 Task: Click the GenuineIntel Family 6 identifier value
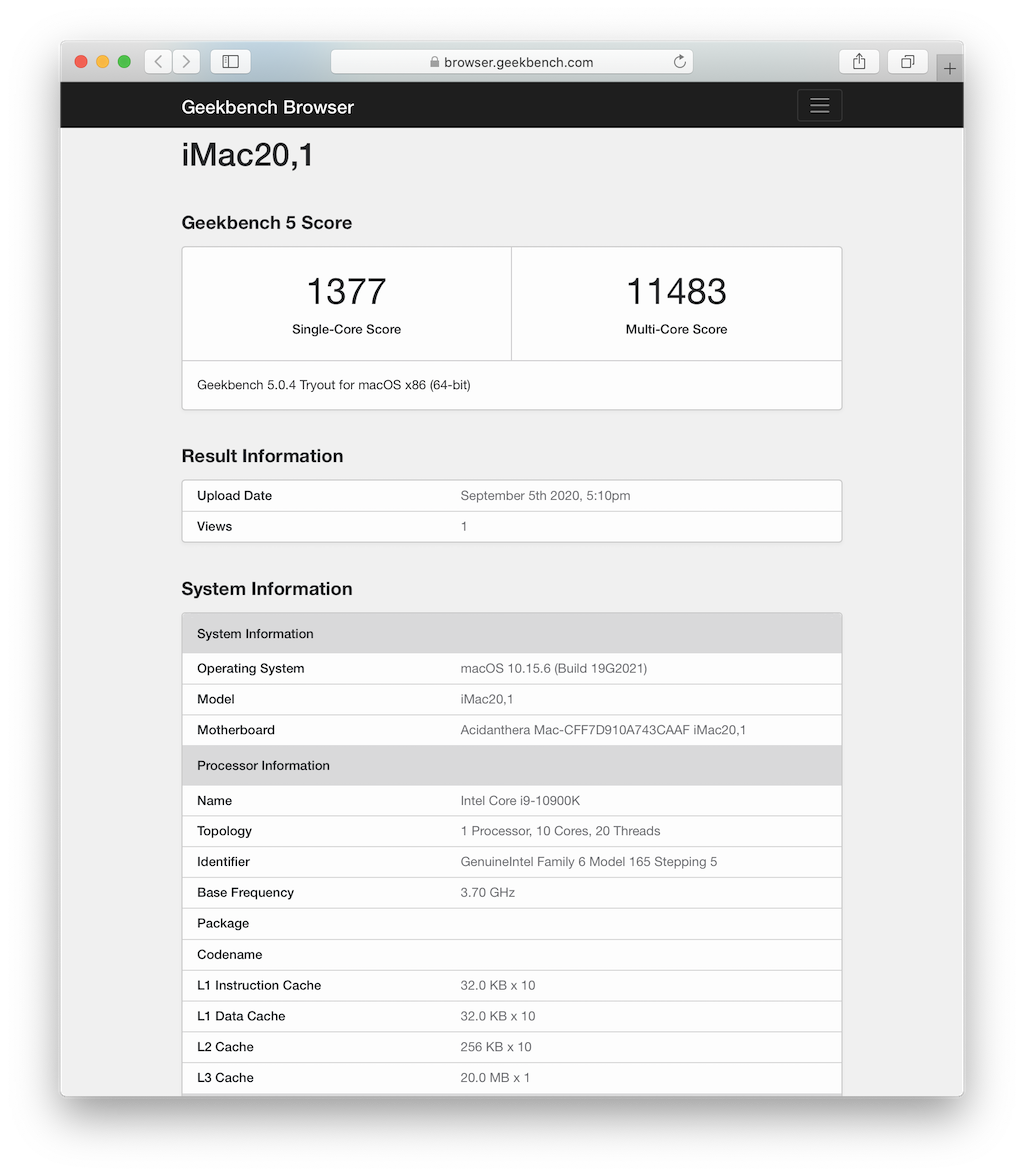point(589,862)
